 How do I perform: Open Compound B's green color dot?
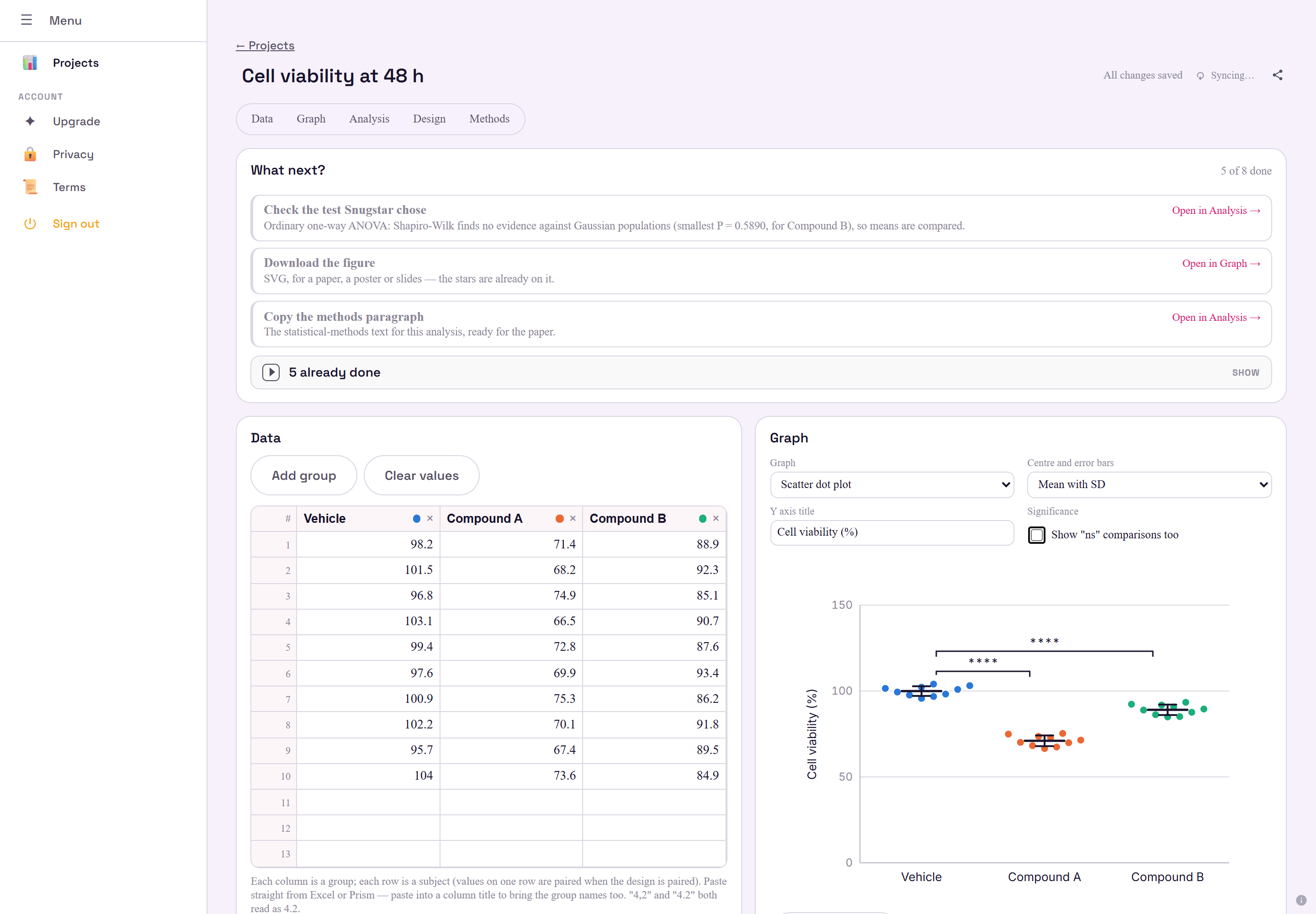click(703, 518)
